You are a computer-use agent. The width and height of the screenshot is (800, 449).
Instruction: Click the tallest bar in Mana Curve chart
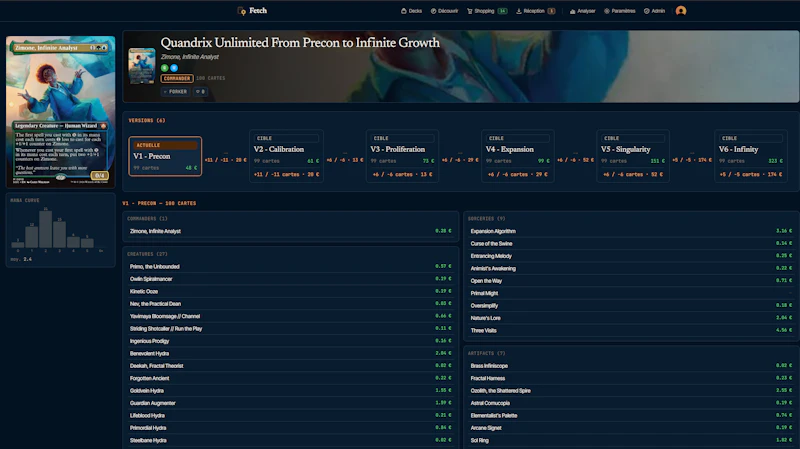[45, 229]
